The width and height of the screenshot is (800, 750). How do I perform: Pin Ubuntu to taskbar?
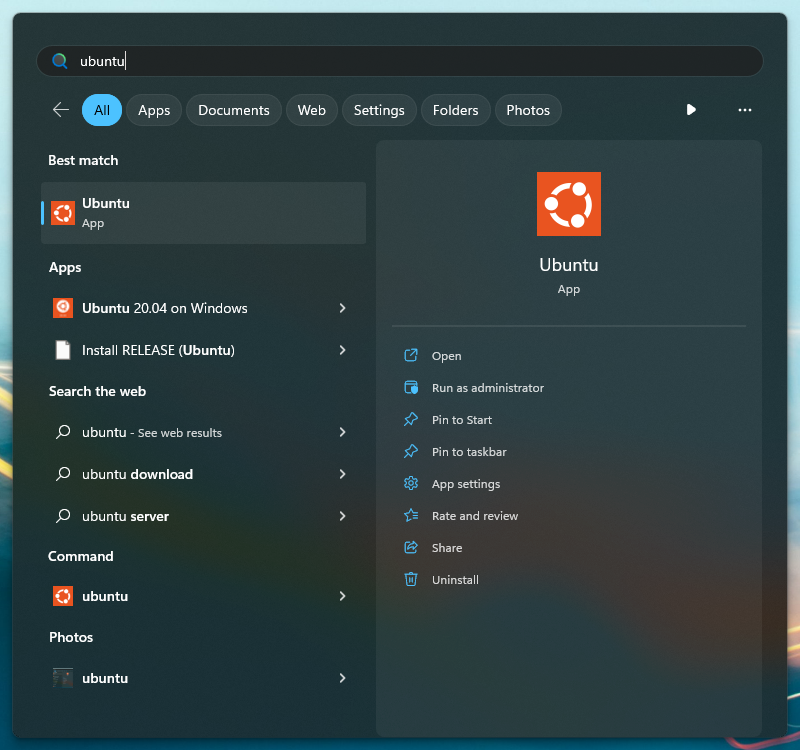[413, 452]
